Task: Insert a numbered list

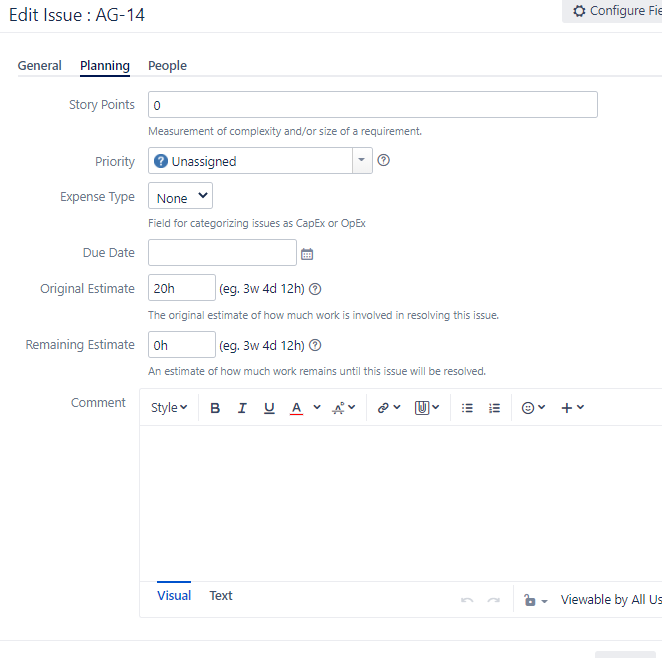Action: [x=494, y=408]
